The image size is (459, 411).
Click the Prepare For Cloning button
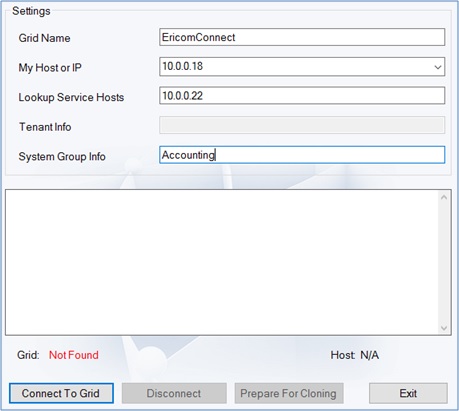(x=289, y=393)
